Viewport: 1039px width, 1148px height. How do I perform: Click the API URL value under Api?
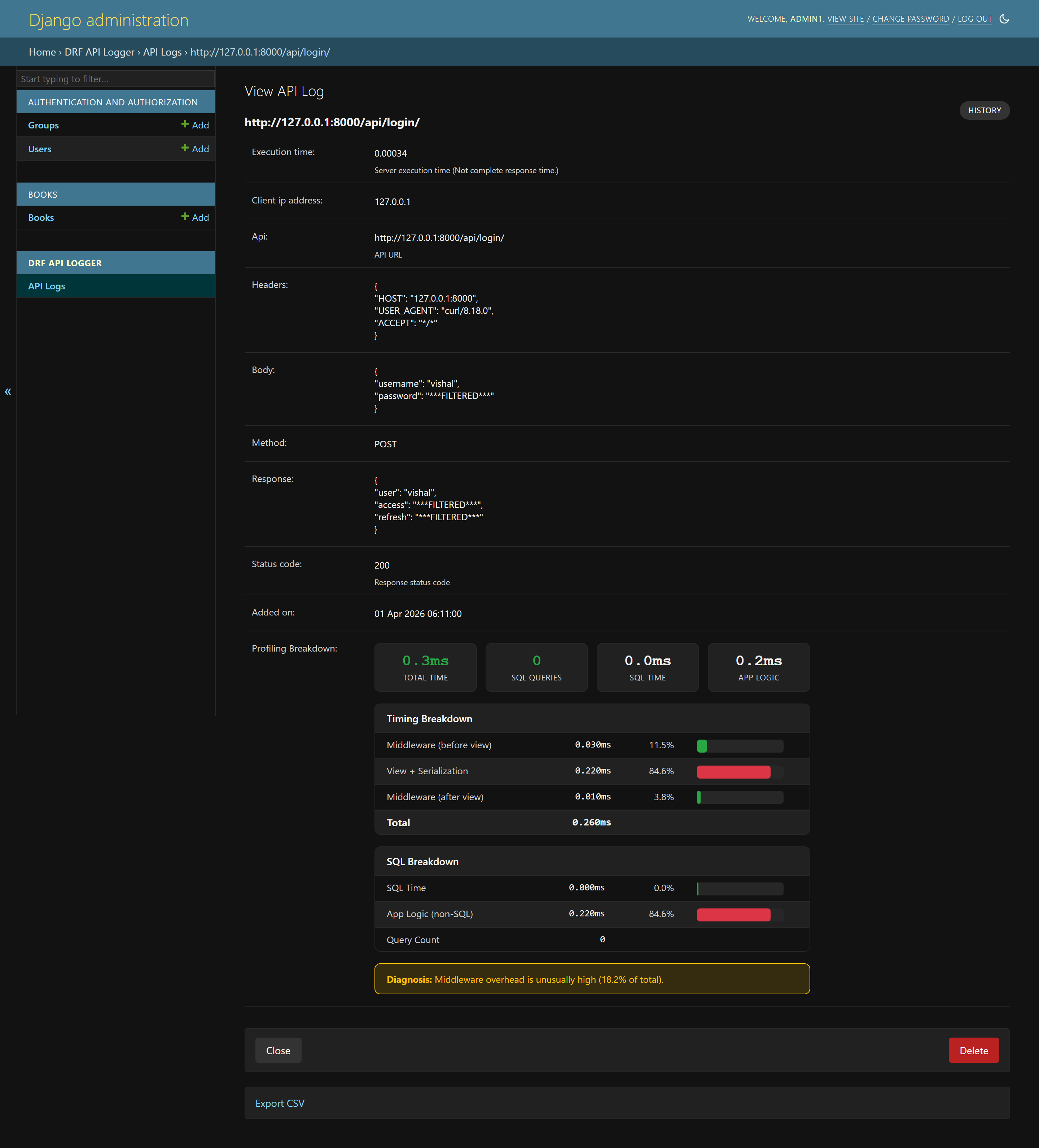(439, 238)
